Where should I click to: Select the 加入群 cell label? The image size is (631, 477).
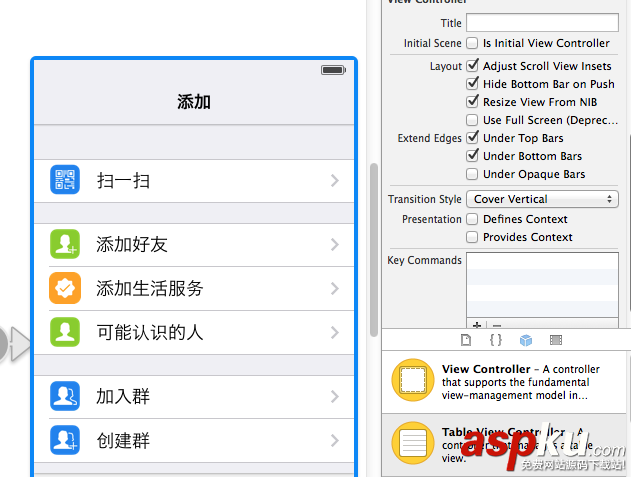point(123,396)
